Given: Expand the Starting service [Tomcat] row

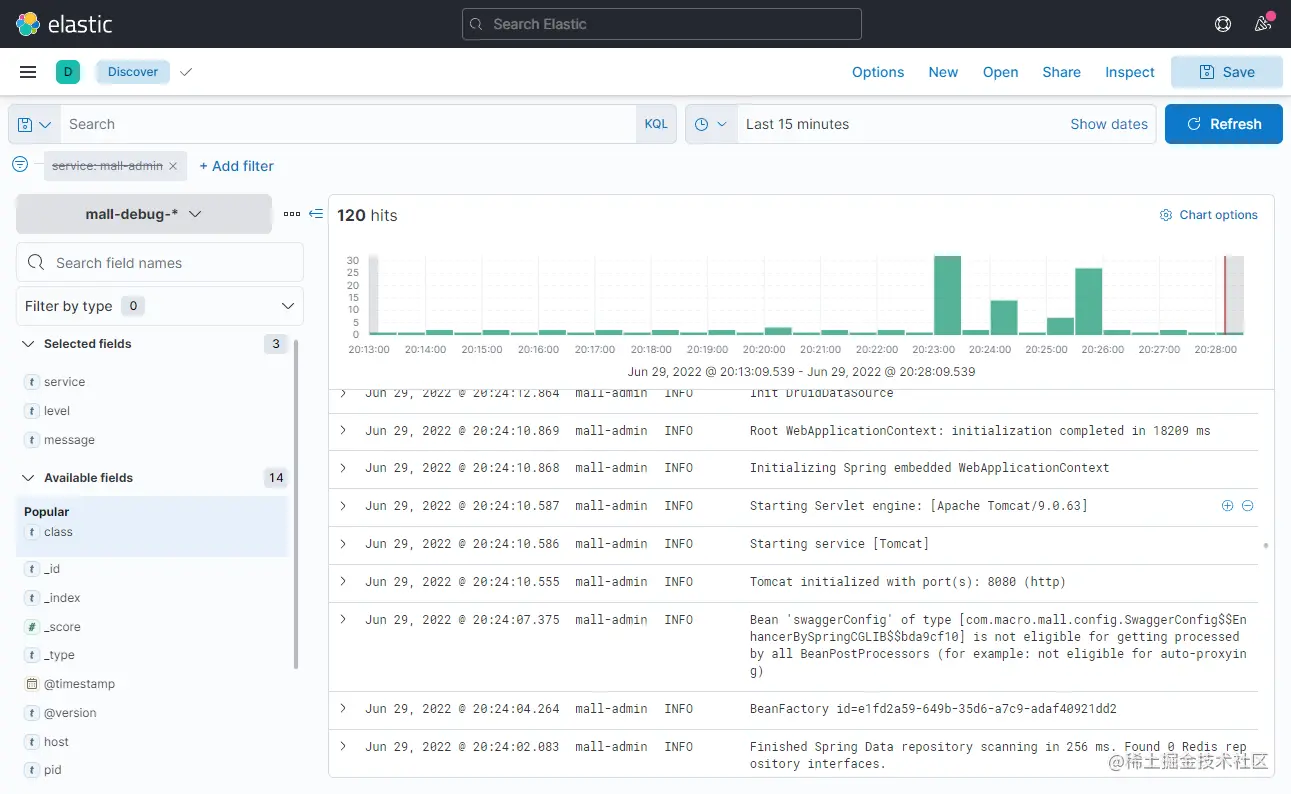Looking at the screenshot, I should click(343, 543).
